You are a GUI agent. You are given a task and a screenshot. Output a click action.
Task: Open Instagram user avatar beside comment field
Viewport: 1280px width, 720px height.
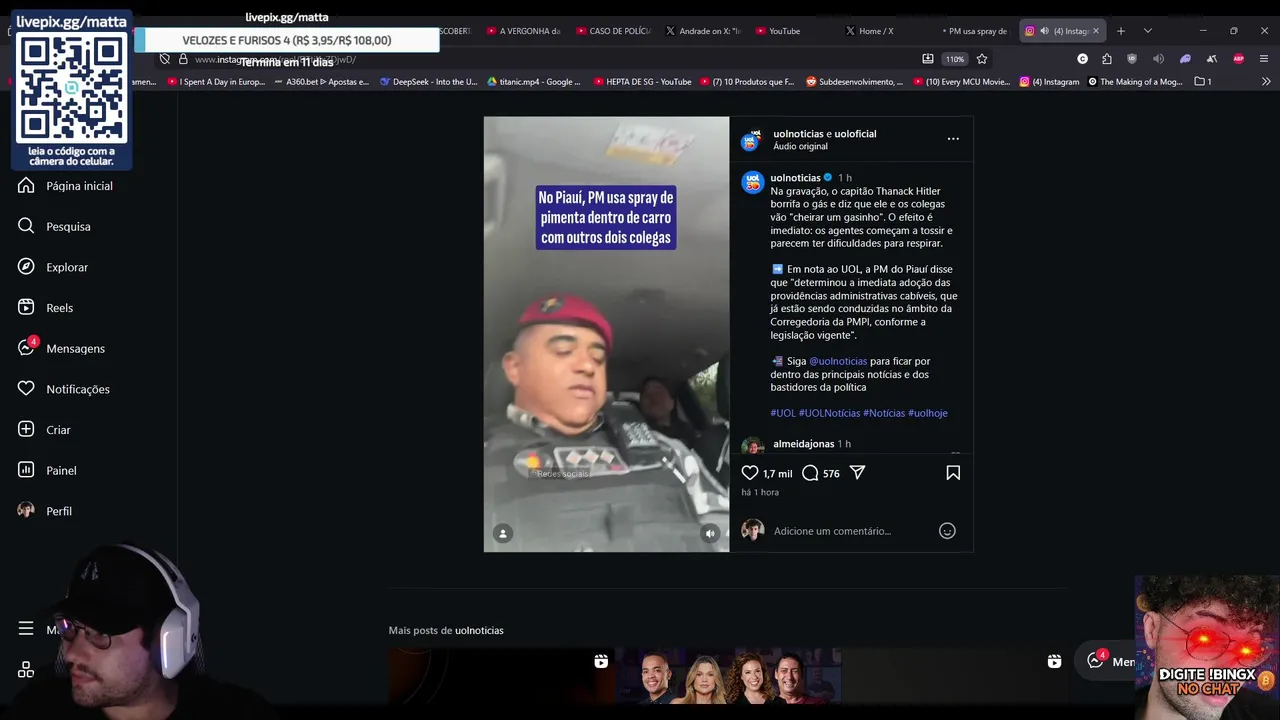pos(753,531)
